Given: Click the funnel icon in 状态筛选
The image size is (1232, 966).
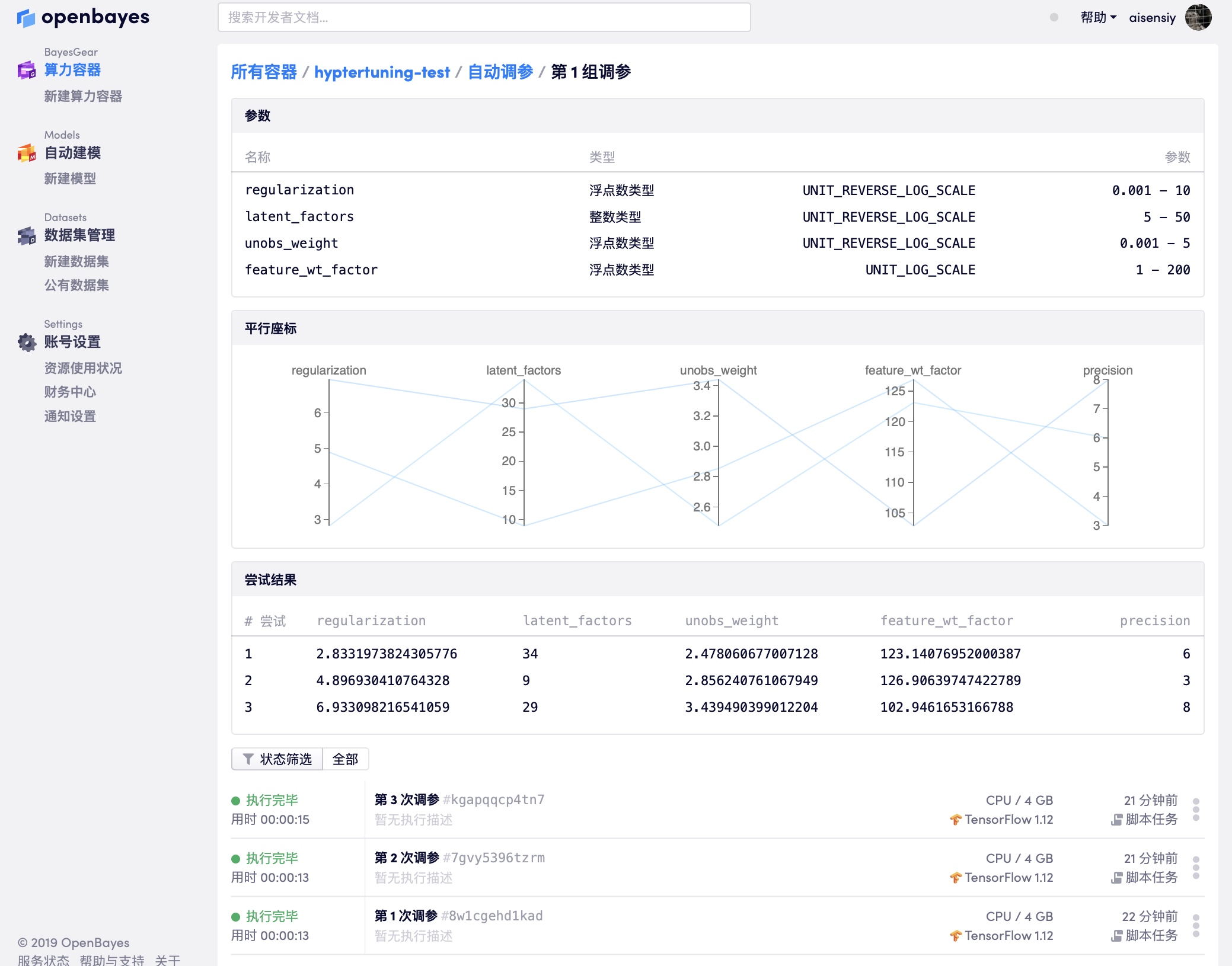Looking at the screenshot, I should coord(248,759).
